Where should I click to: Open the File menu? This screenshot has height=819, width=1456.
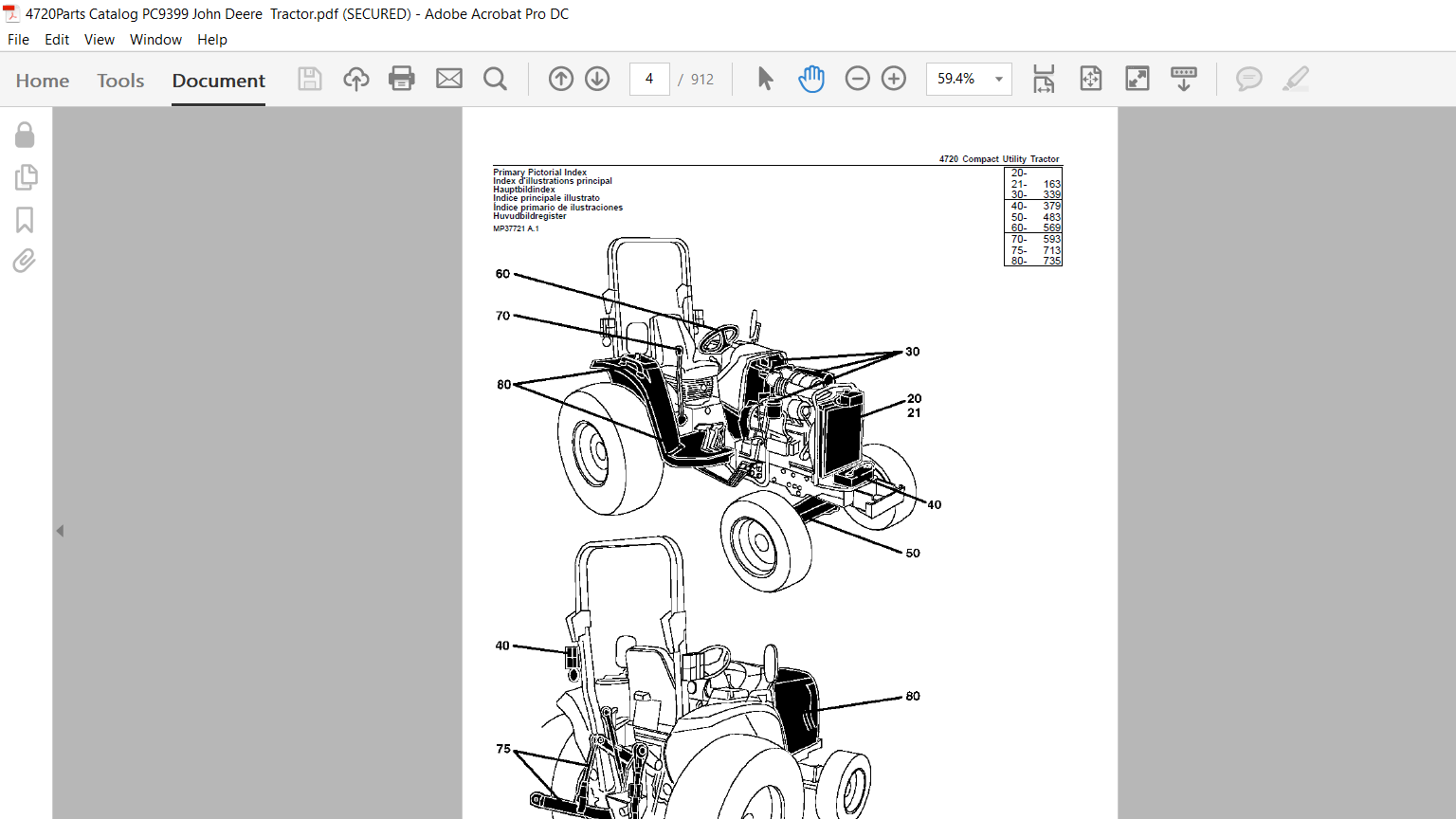(18, 40)
